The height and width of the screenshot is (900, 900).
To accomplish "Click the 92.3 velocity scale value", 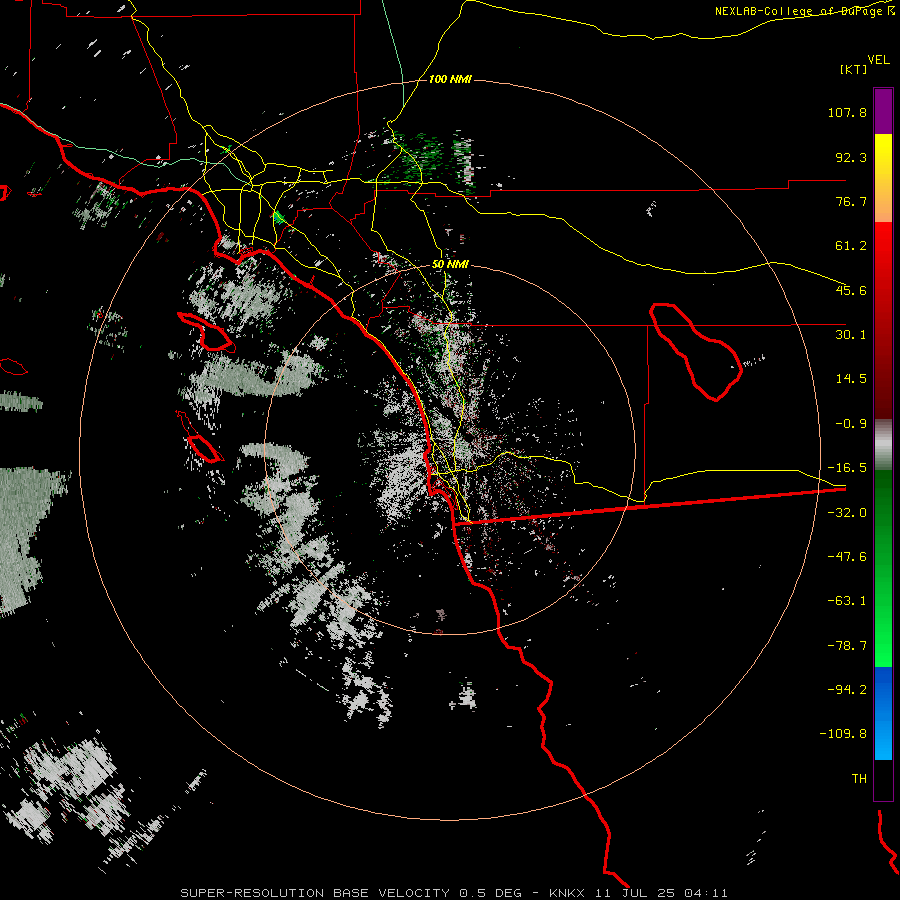I will [851, 157].
